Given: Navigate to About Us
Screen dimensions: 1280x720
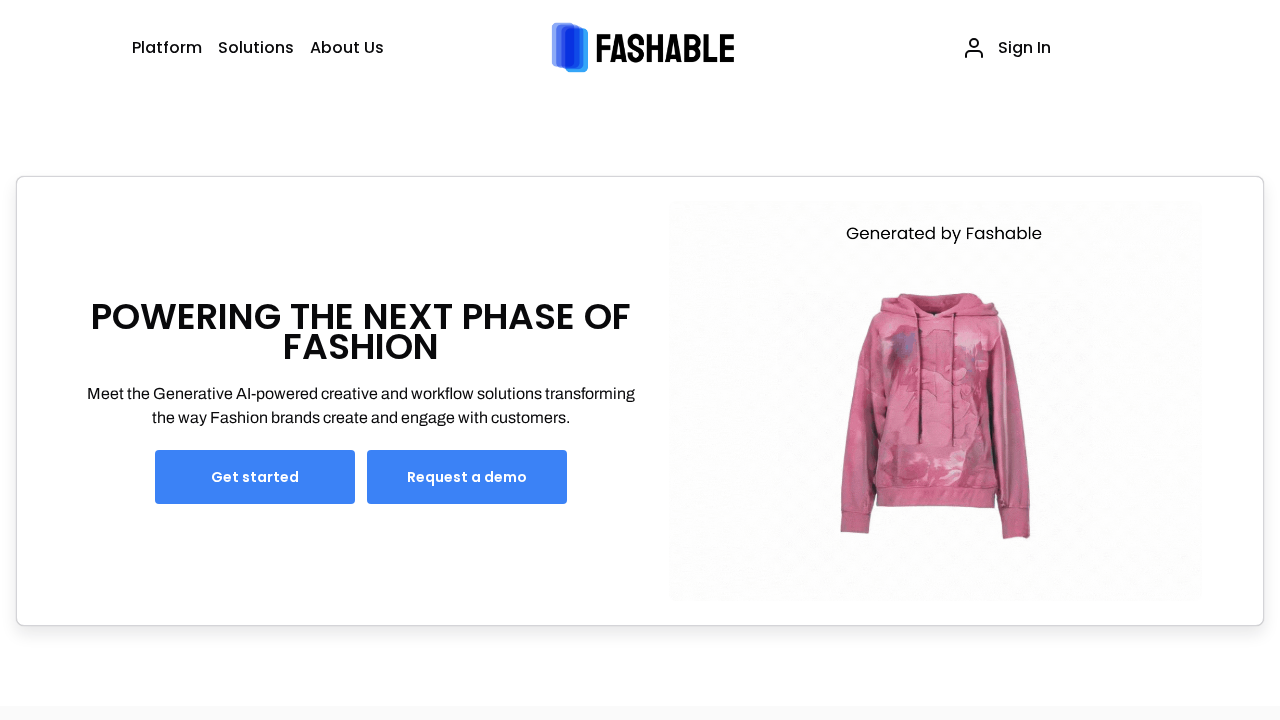Looking at the screenshot, I should point(347,47).
